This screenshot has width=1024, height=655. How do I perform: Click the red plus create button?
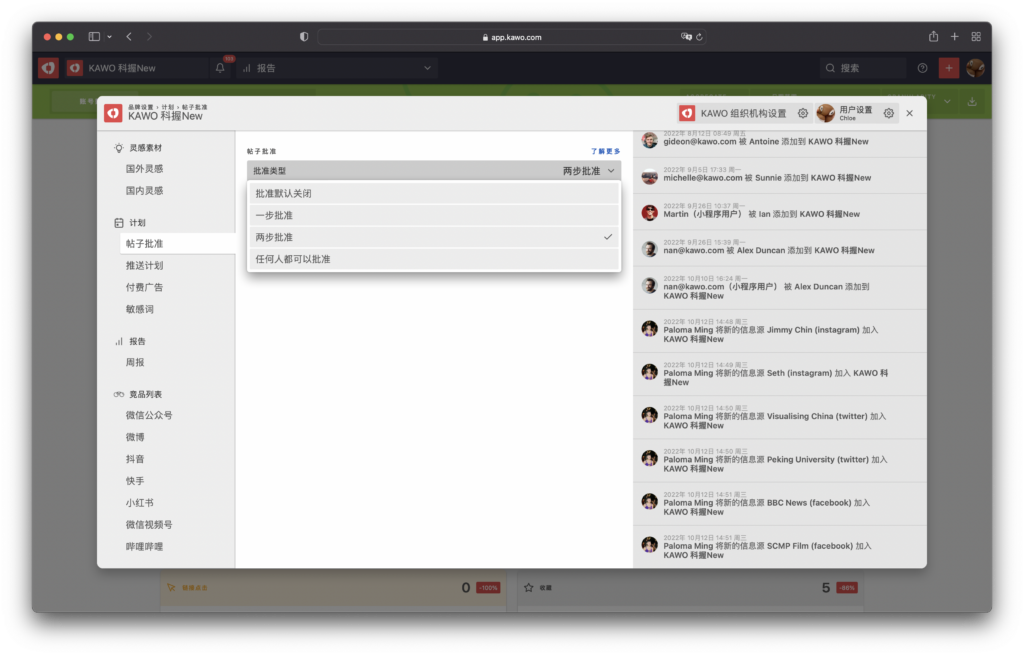point(949,68)
